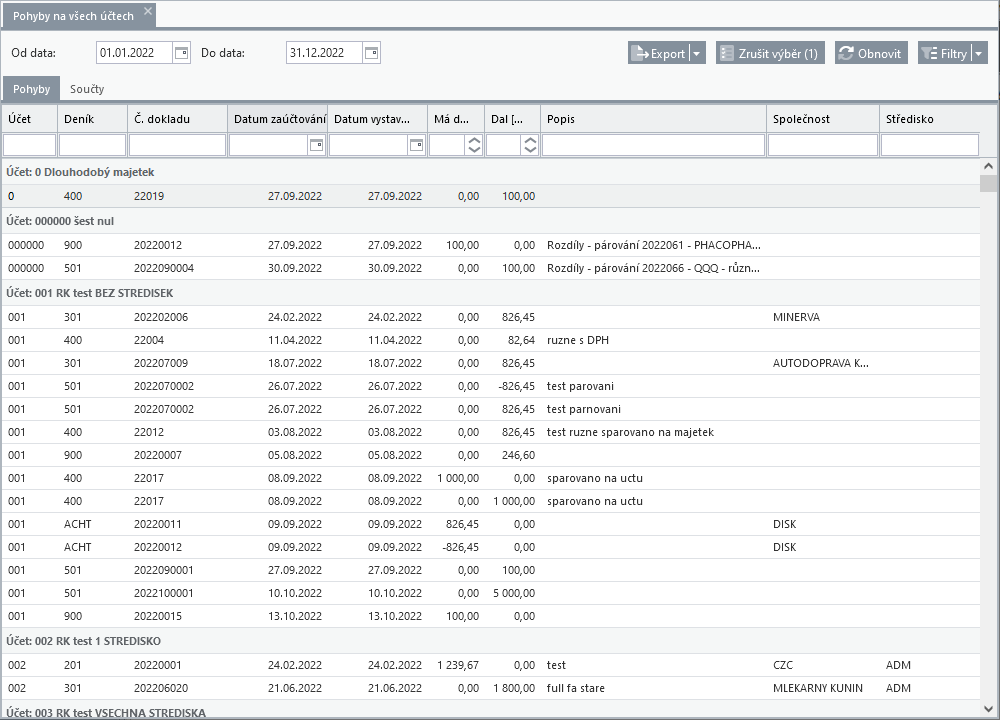The width and height of the screenshot is (1000, 720).
Task: Open the calendar picker for Do data
Action: [372, 53]
